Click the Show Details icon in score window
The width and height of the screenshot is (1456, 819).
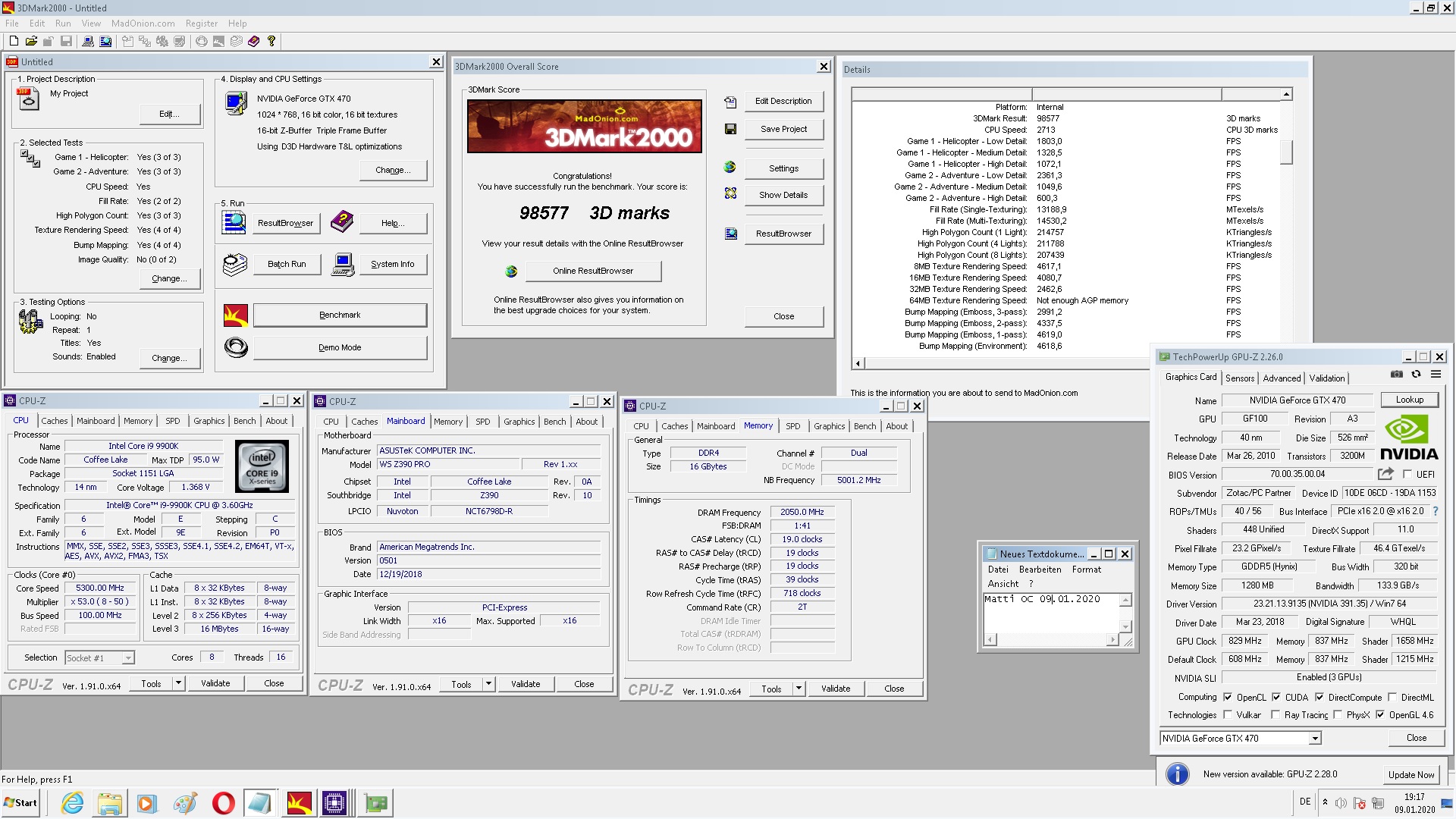730,193
